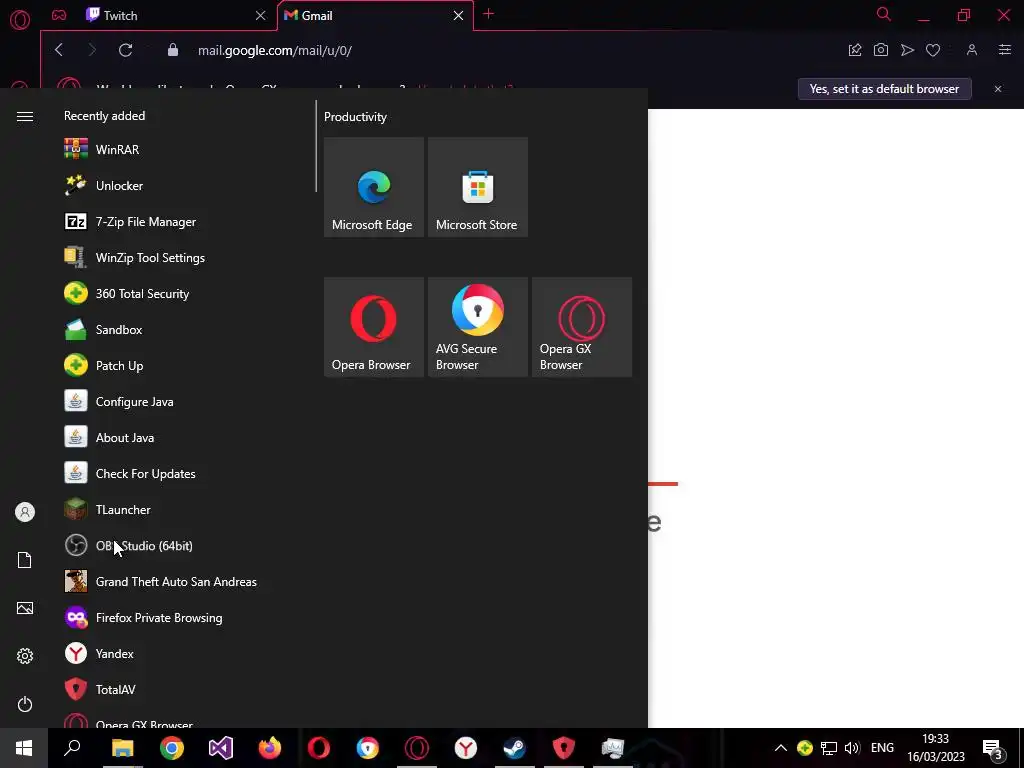Open Settings gear in Start sidebar

(25, 656)
